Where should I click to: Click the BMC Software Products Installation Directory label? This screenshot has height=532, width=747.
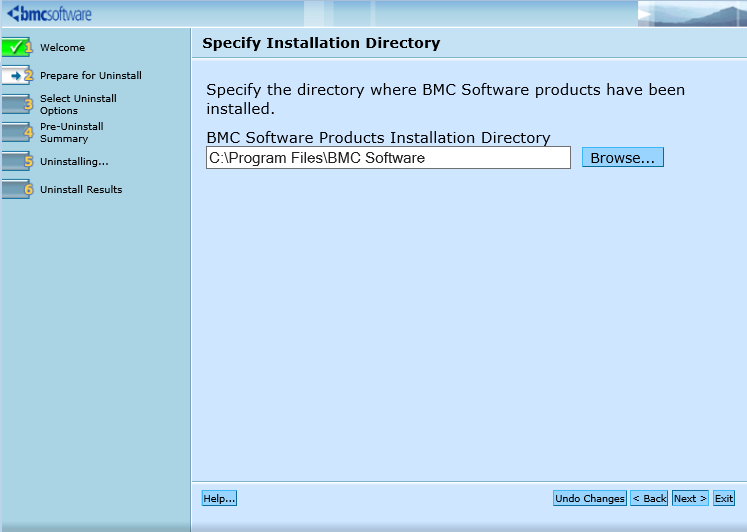pos(378,137)
